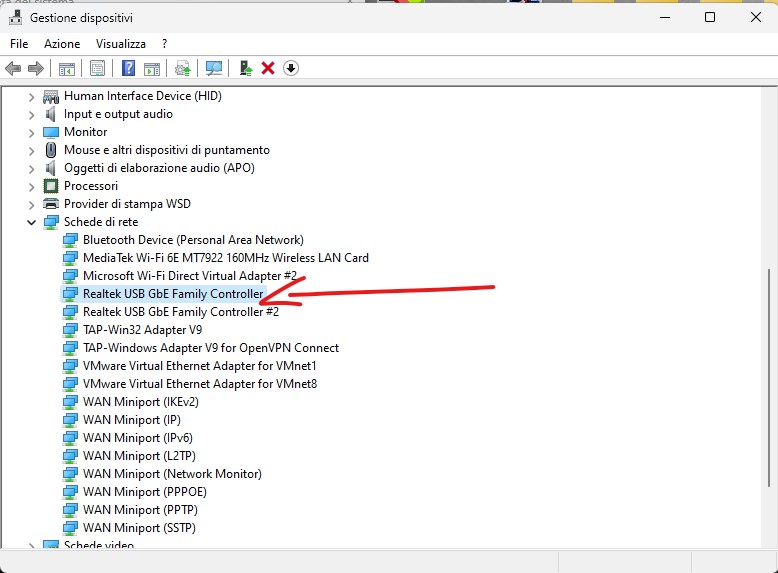Show or hide the console tree pane icon

tap(66, 68)
